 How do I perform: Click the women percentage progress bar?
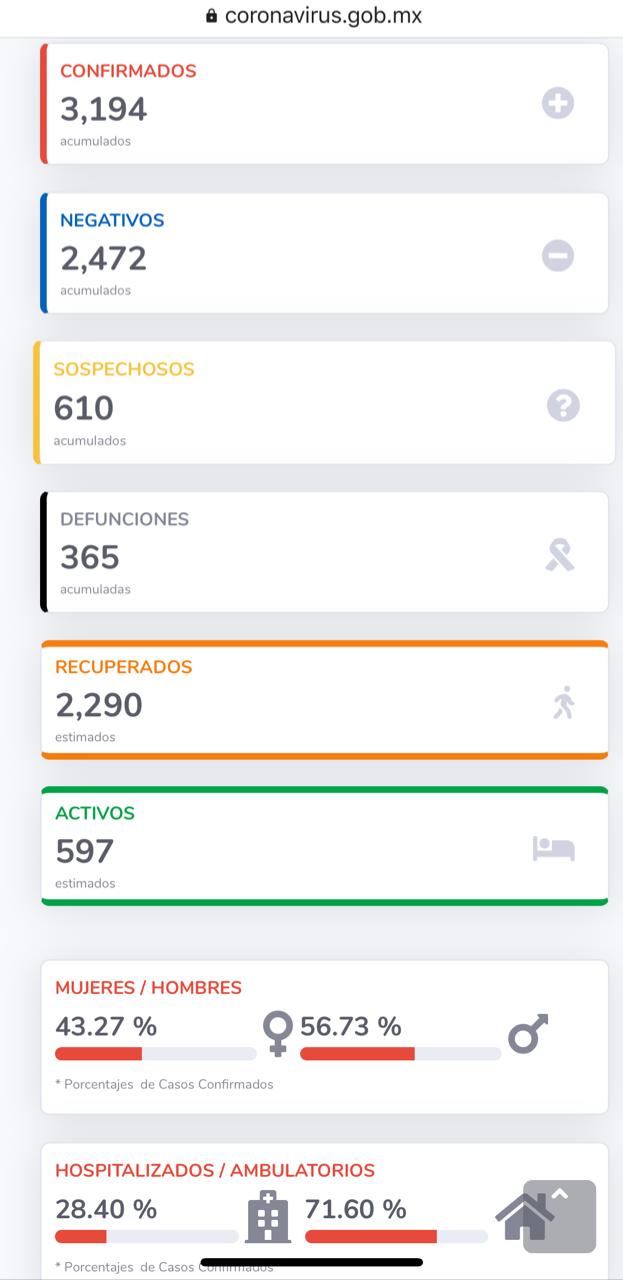pyautogui.click(x=156, y=1054)
